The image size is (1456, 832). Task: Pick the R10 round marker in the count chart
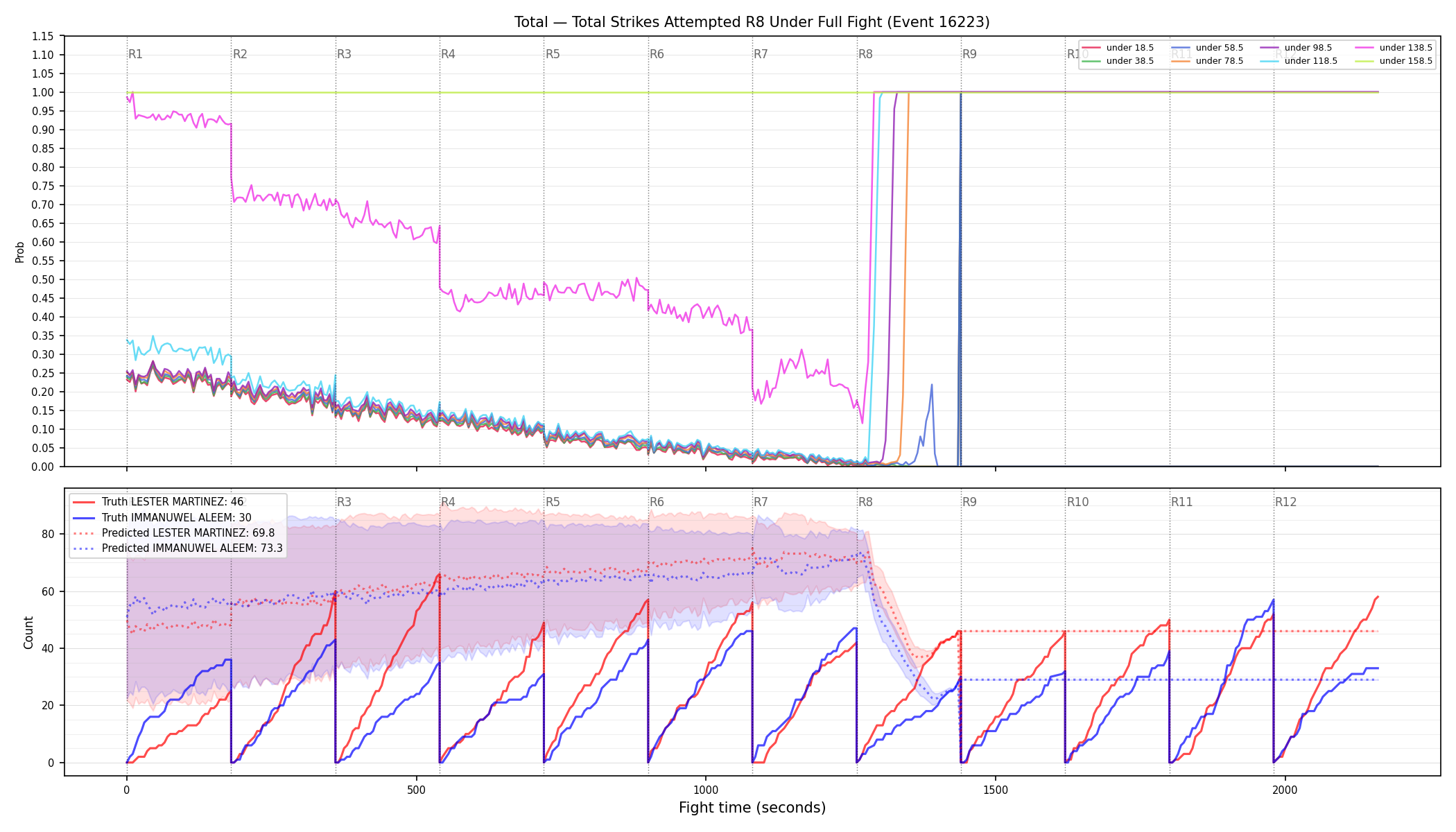pos(1077,502)
